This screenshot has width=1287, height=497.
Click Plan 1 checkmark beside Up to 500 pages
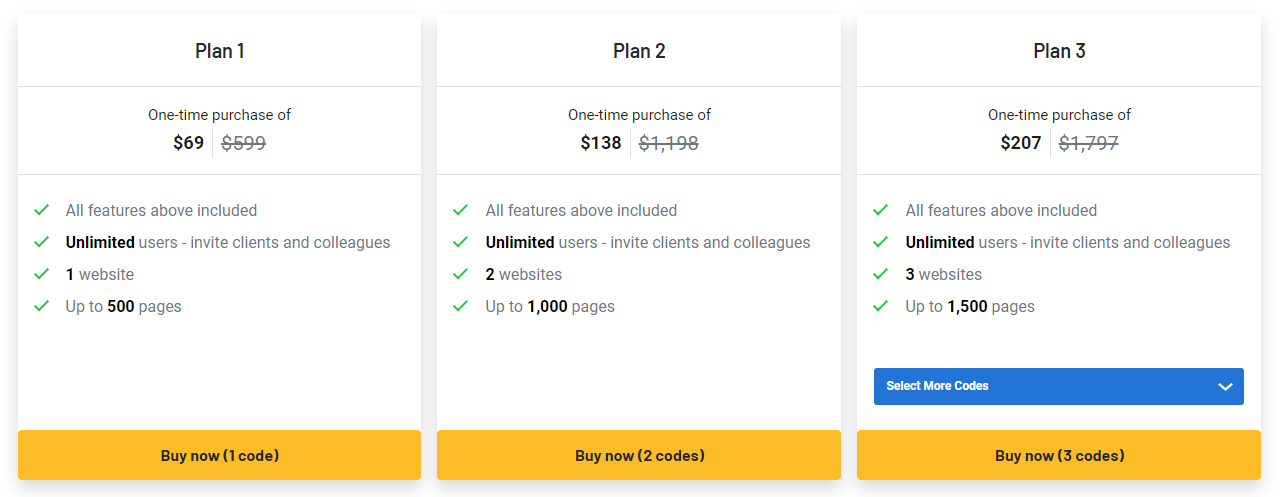41,306
